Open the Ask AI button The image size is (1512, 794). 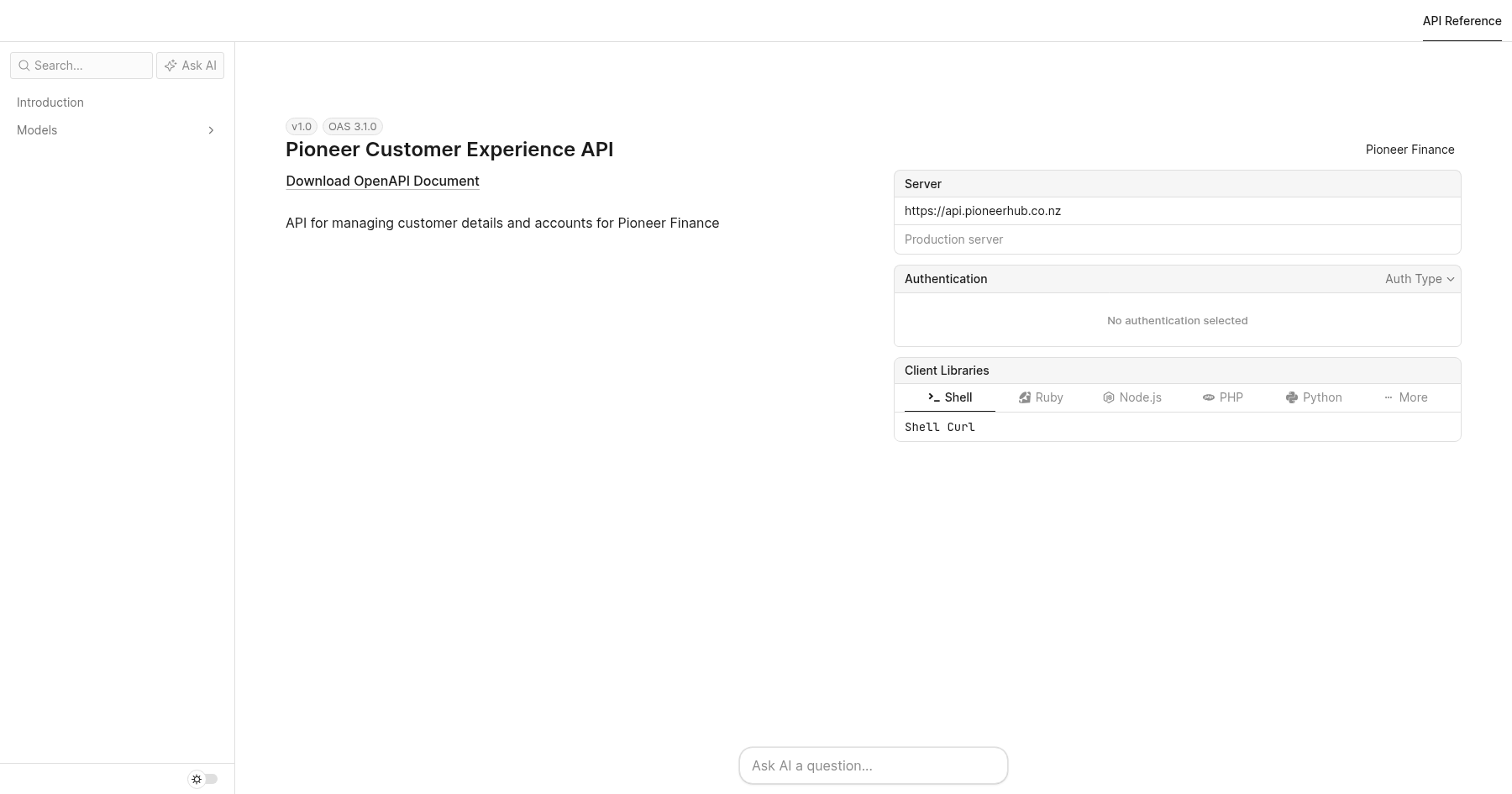coord(190,66)
